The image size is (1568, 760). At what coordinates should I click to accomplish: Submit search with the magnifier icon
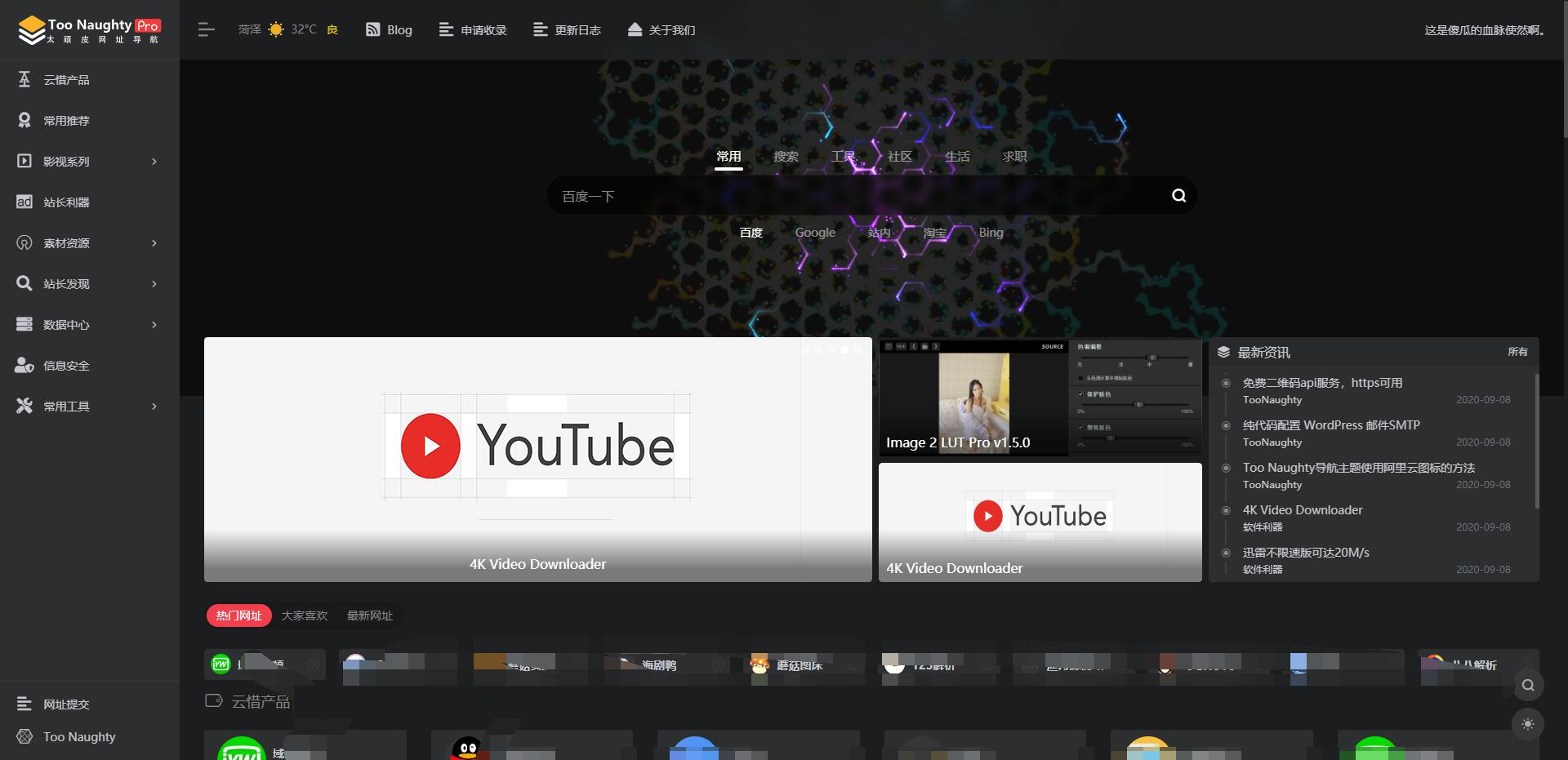1178,195
